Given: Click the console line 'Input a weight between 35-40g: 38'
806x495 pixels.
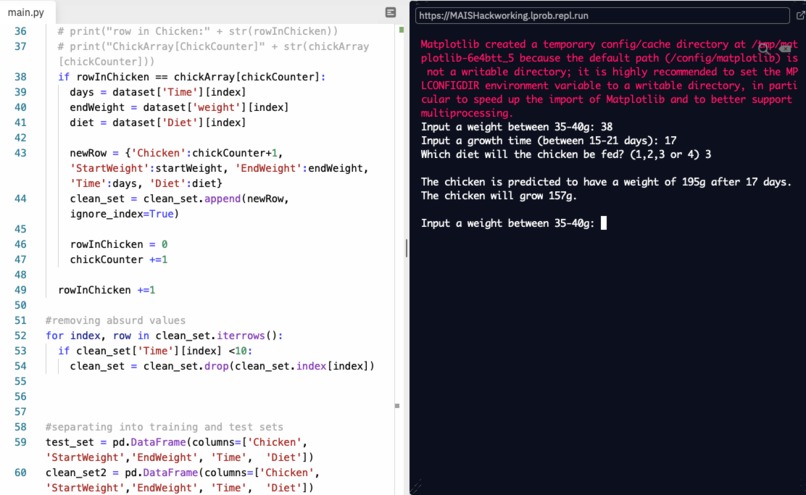Looking at the screenshot, I should [x=517, y=126].
